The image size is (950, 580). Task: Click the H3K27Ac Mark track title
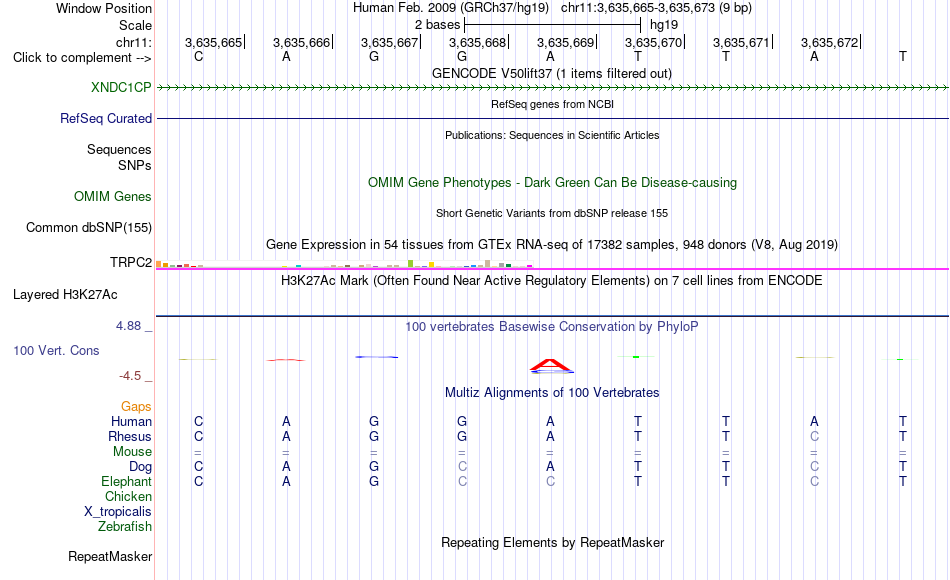pyautogui.click(x=551, y=281)
